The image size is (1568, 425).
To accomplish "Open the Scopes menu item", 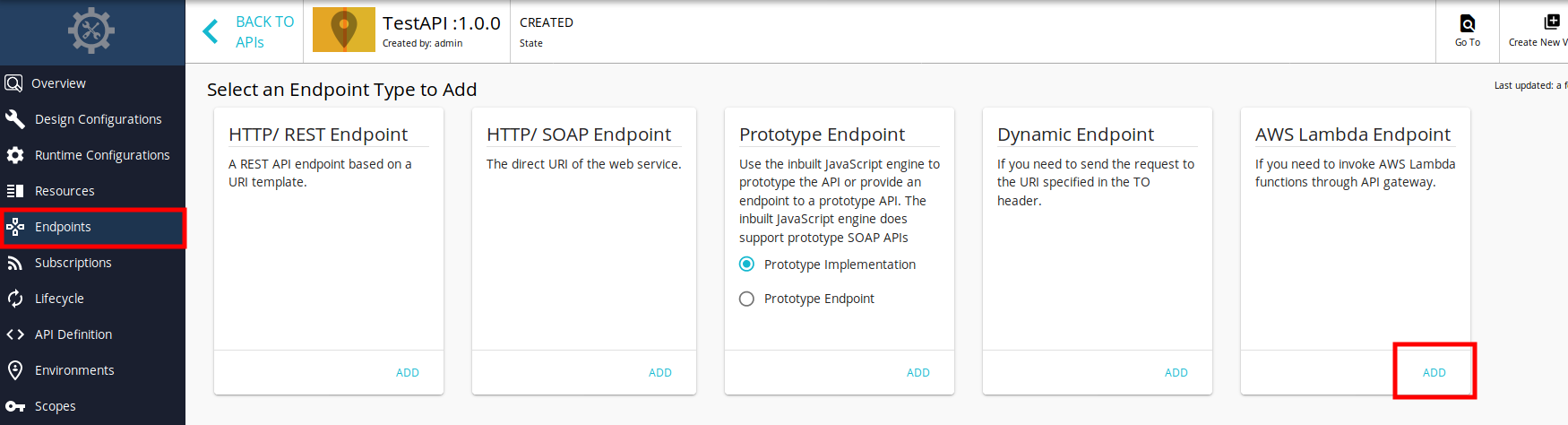I will tap(93, 406).
